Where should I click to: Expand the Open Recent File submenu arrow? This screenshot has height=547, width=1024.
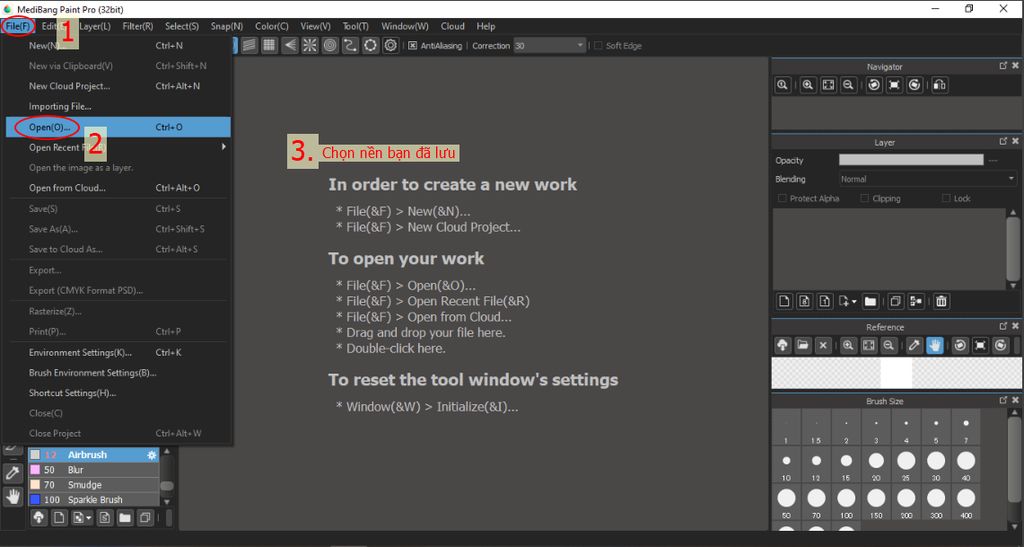223,147
